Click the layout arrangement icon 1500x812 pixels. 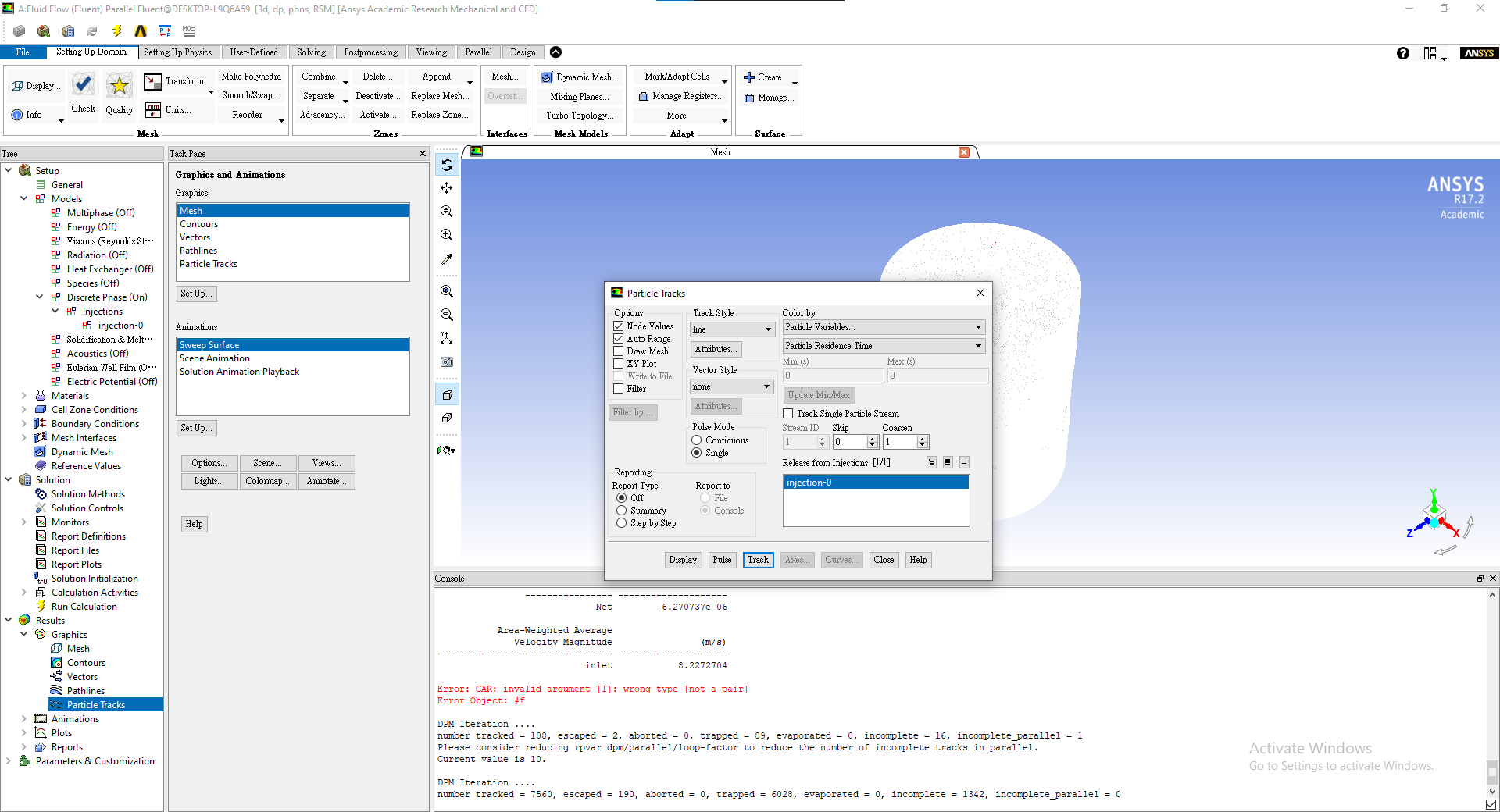[x=1430, y=53]
